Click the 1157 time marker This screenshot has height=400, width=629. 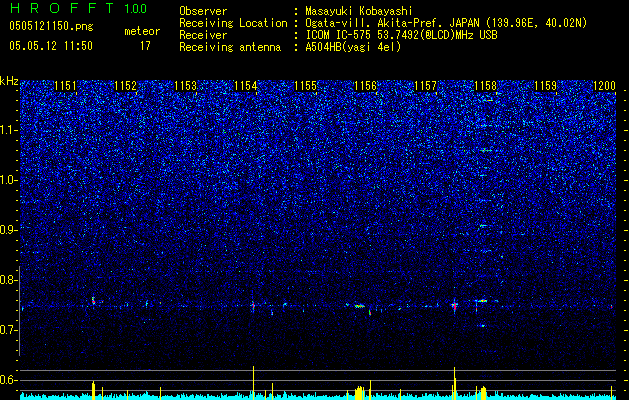pos(425,86)
